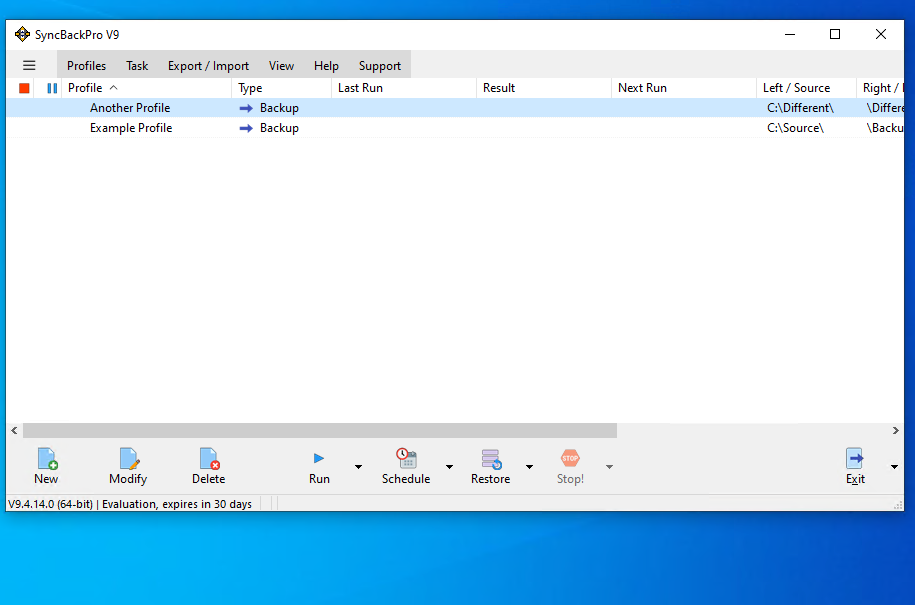Click the C:\Different\ source path cell
Viewport: 915px width, 605px height.
coord(801,108)
